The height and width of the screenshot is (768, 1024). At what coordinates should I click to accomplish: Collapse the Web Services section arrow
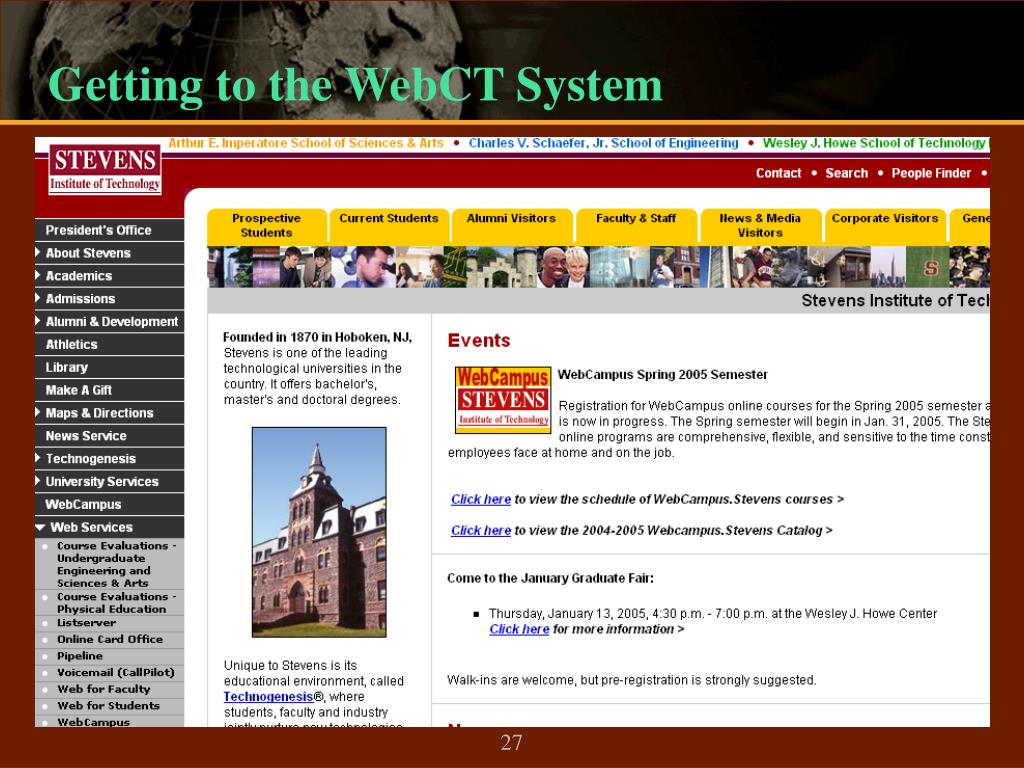click(40, 527)
